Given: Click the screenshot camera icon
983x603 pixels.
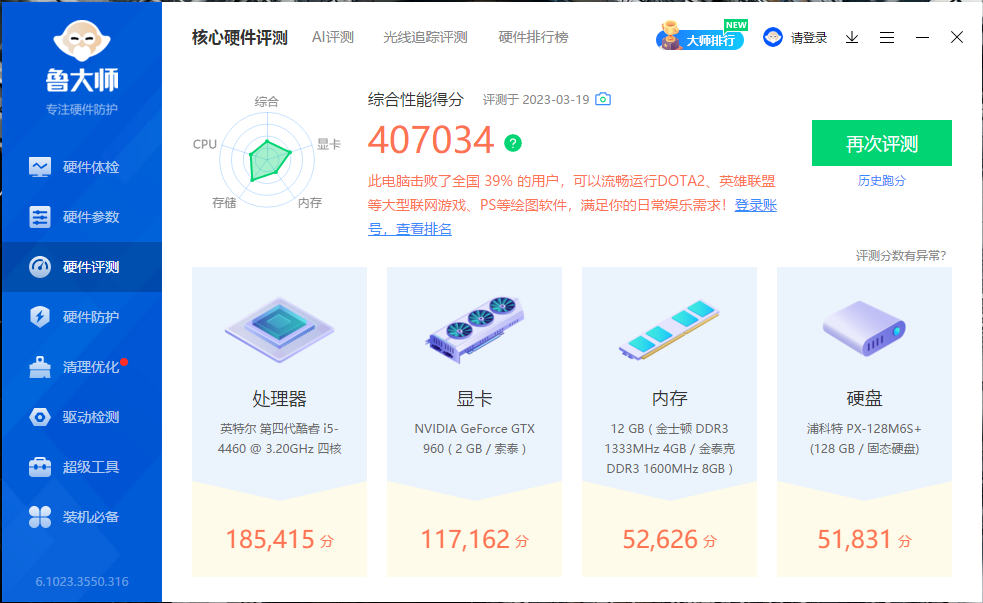Looking at the screenshot, I should 602,99.
